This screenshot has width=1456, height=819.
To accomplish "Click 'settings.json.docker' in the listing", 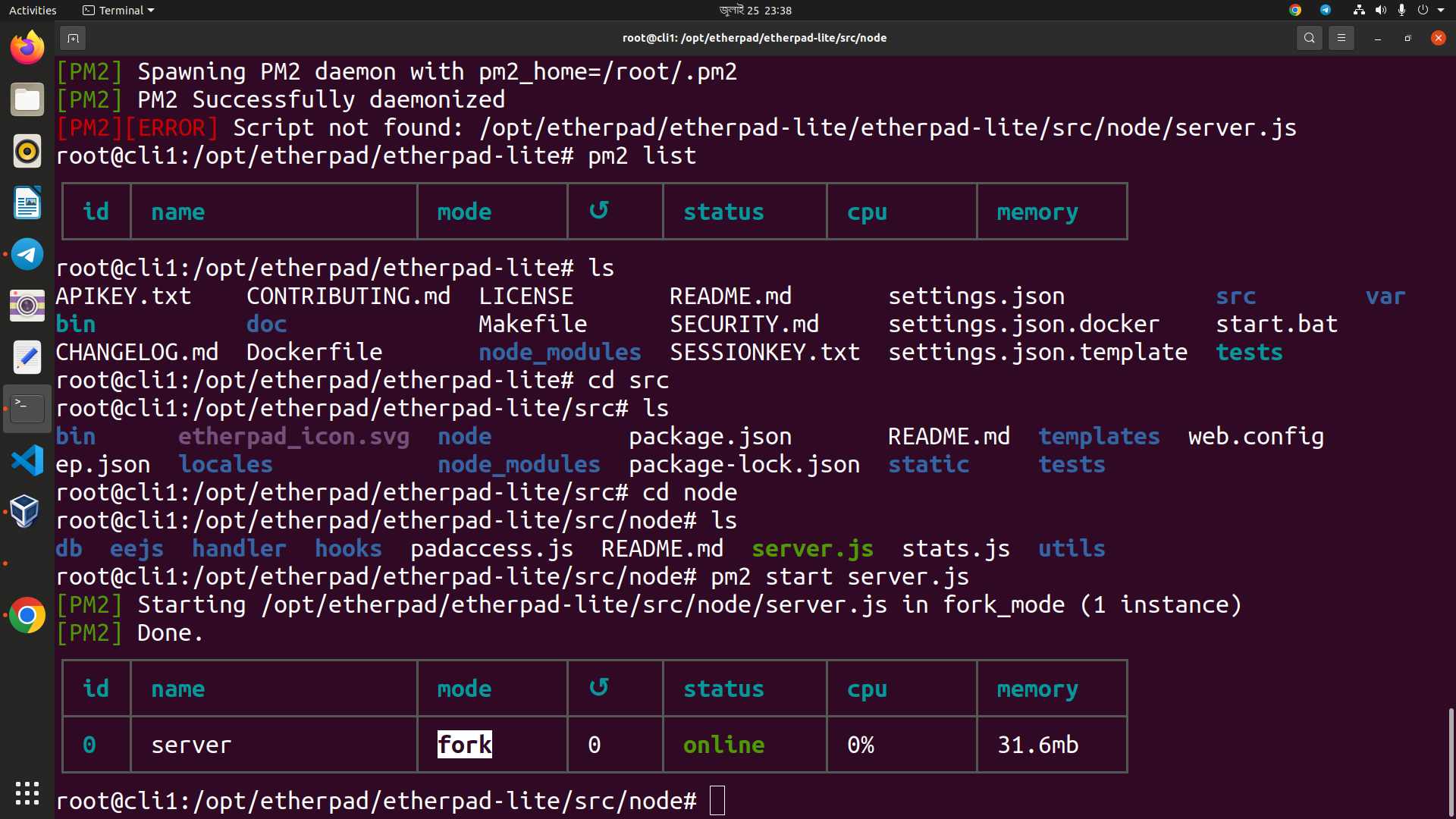I will [x=1024, y=324].
